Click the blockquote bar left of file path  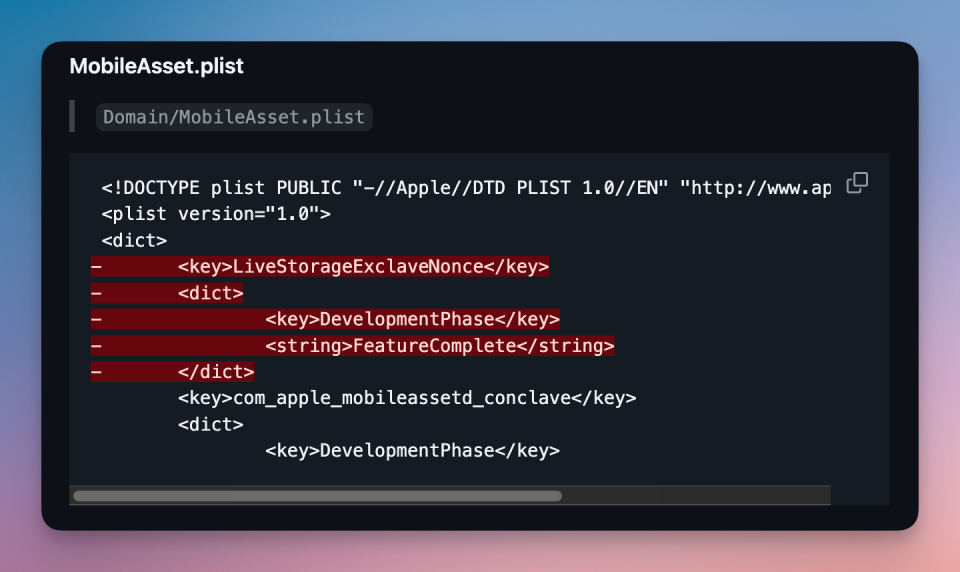point(72,116)
